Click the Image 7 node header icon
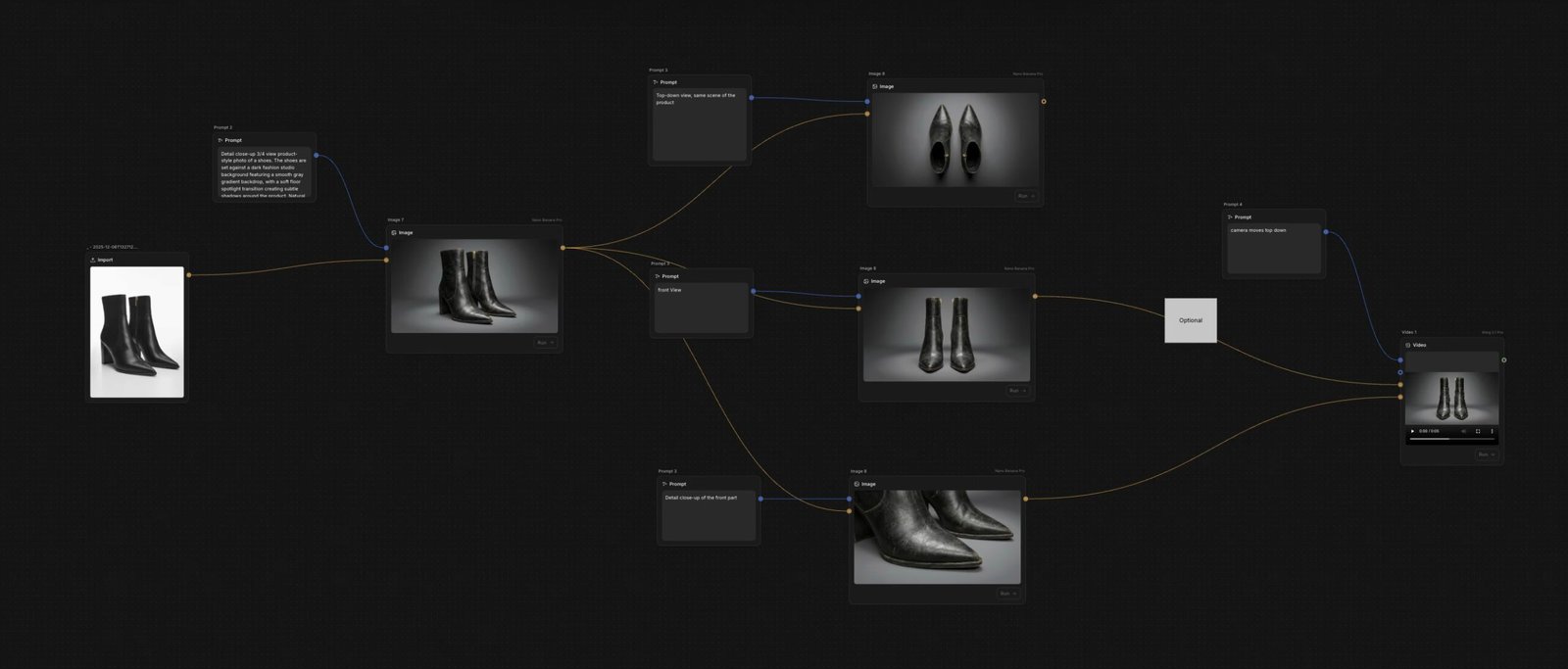This screenshot has height=669, width=1568. pos(394,233)
